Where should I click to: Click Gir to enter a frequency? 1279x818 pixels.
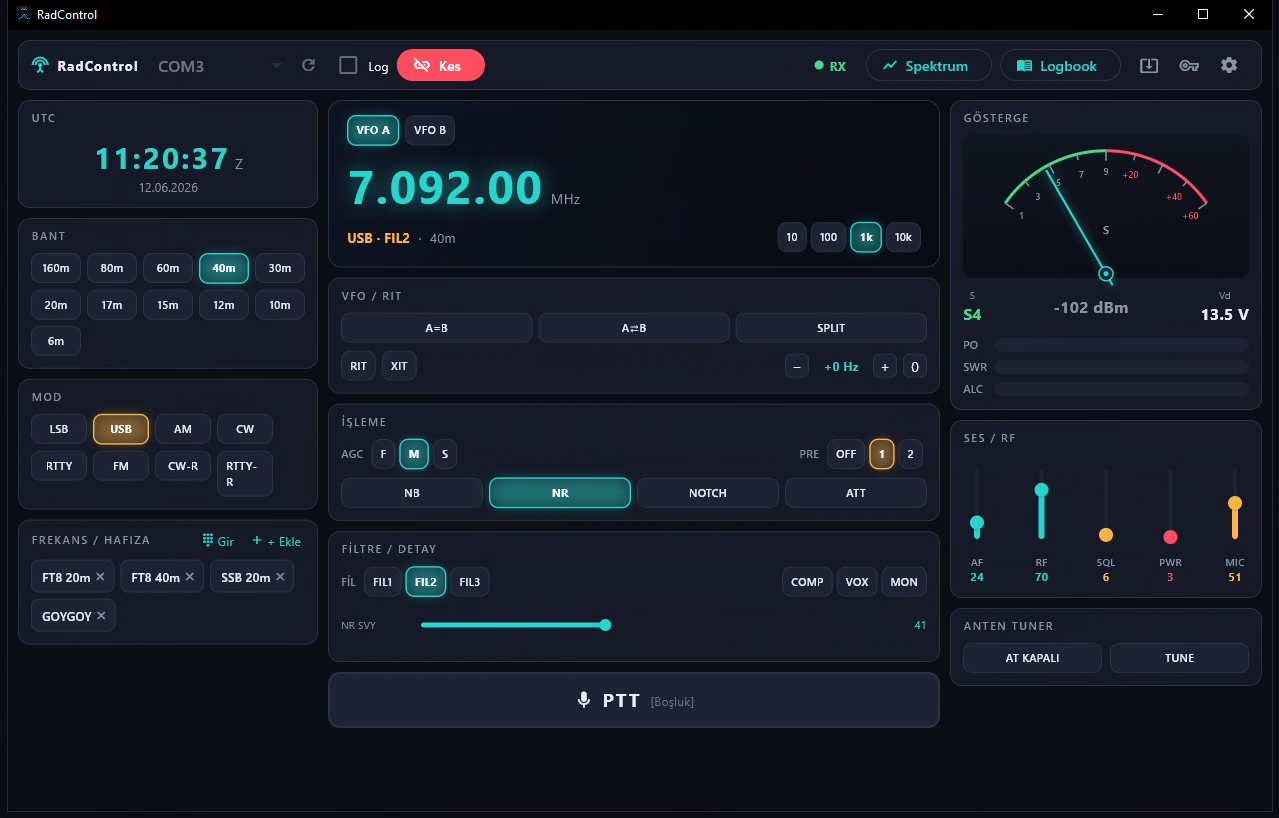click(x=218, y=540)
